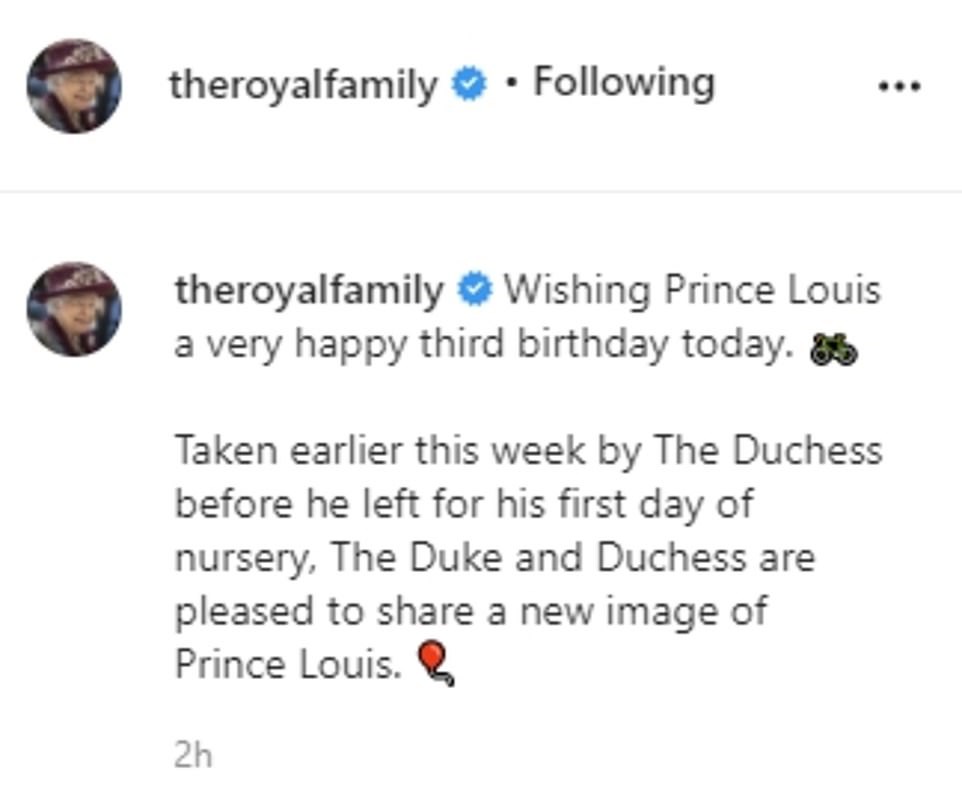
Task: Click the bicycle emoji in the caption
Action: [x=833, y=350]
